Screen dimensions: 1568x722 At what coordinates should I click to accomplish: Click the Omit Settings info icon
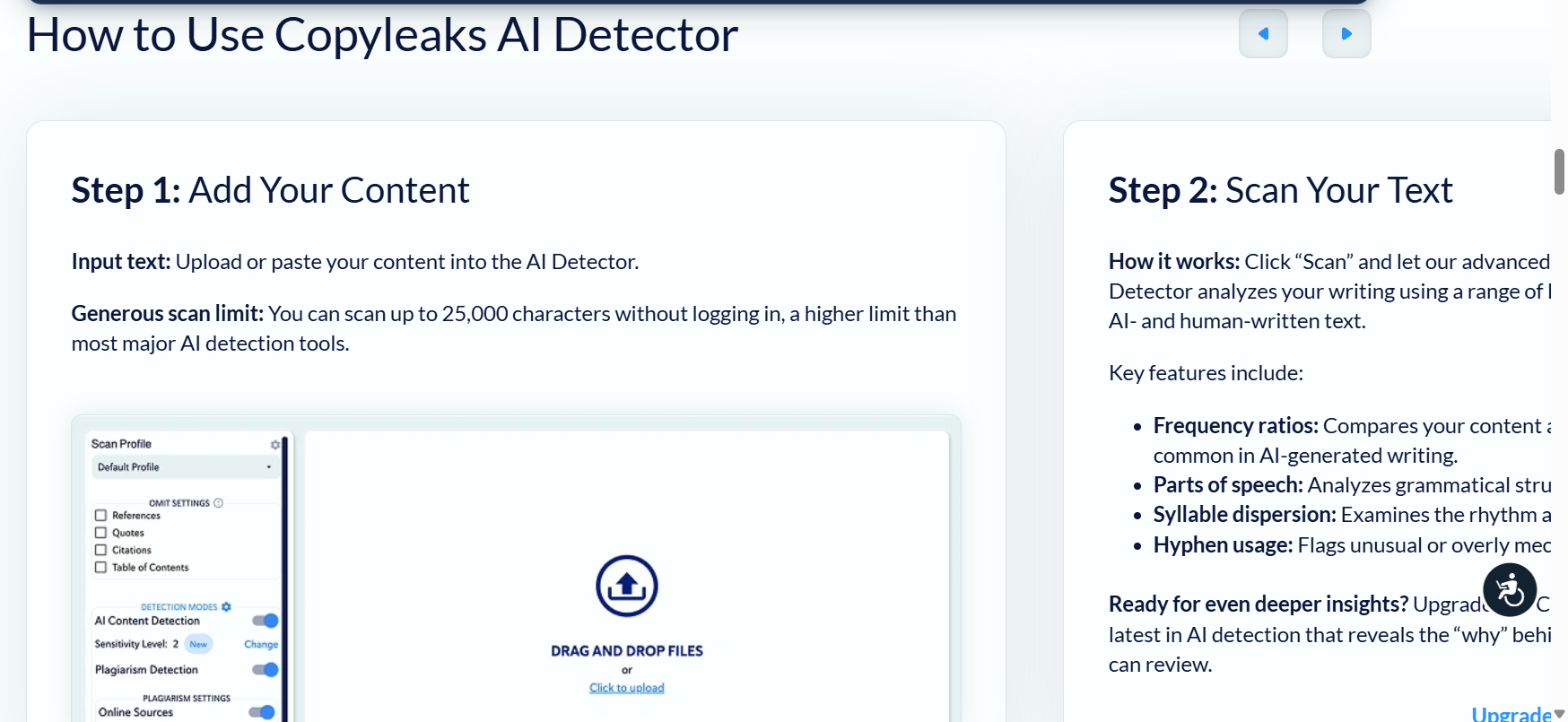click(x=218, y=503)
